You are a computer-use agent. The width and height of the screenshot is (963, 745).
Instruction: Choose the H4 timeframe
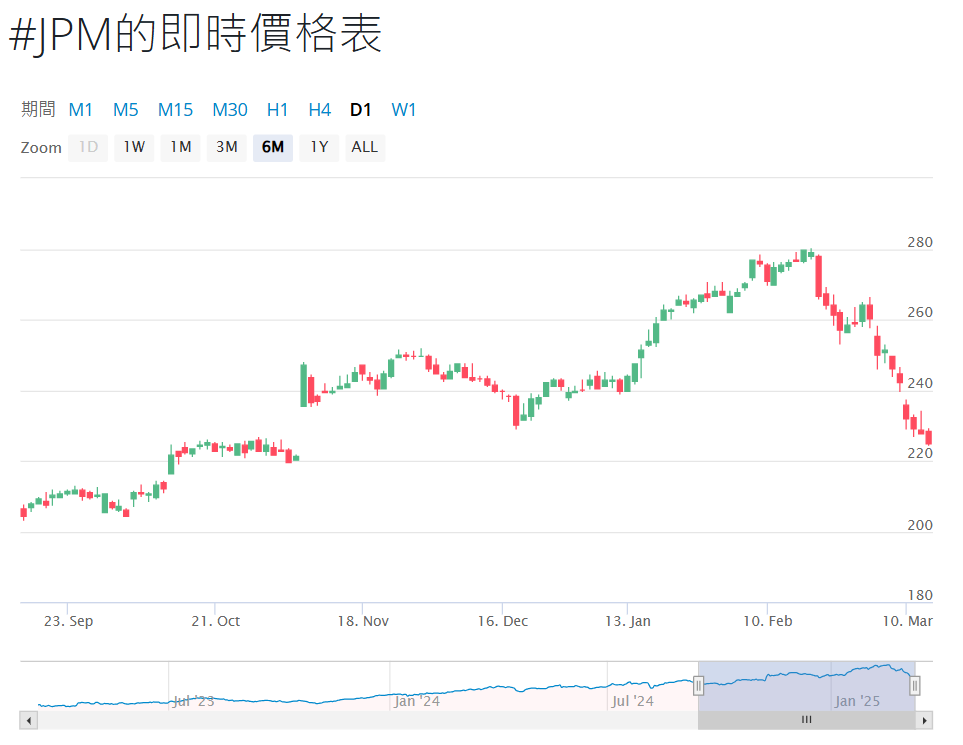click(x=319, y=110)
